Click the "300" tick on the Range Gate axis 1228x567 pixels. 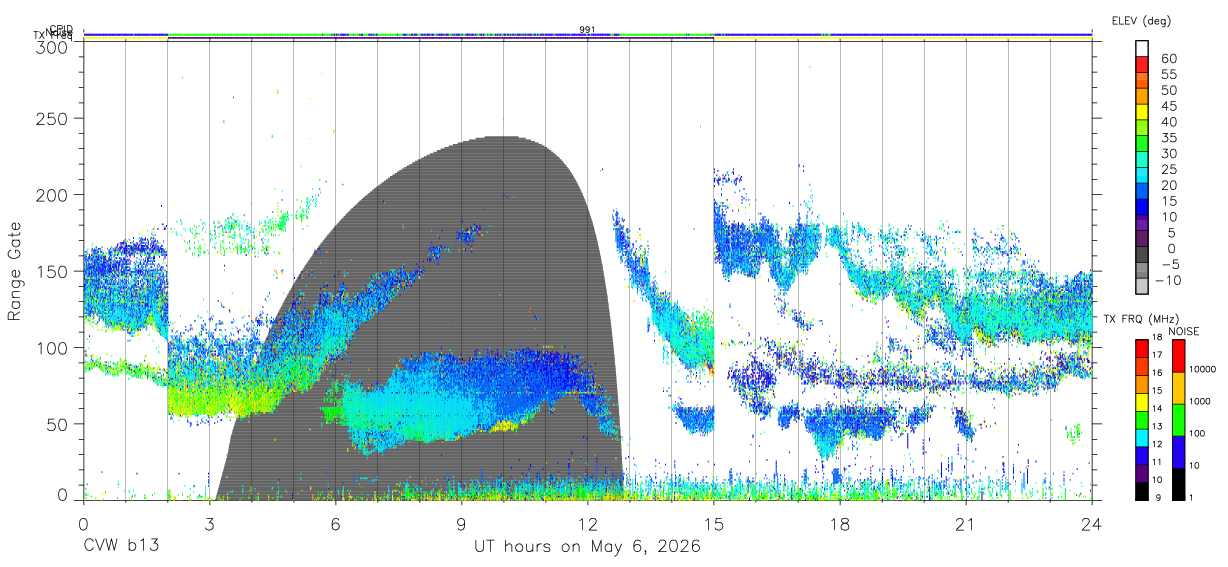(x=51, y=46)
